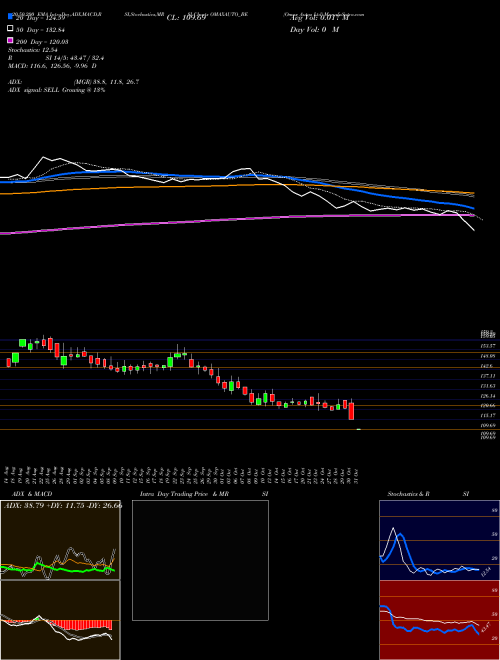500x660 pixels.
Task: Open the red RSI chart panel
Action: [439, 620]
